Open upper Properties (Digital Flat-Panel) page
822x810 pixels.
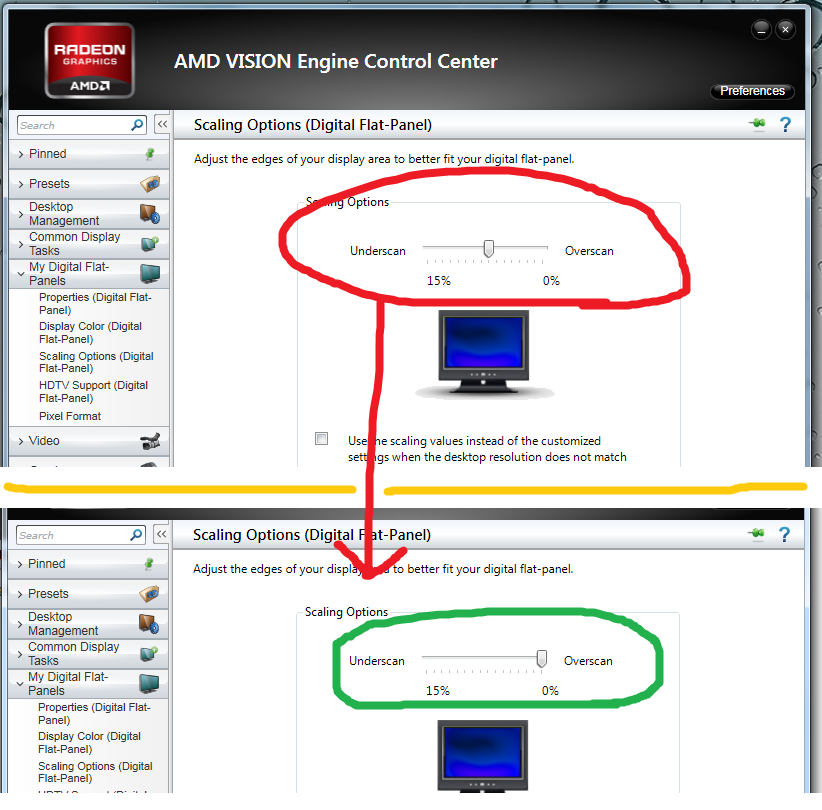pyautogui.click(x=95, y=304)
